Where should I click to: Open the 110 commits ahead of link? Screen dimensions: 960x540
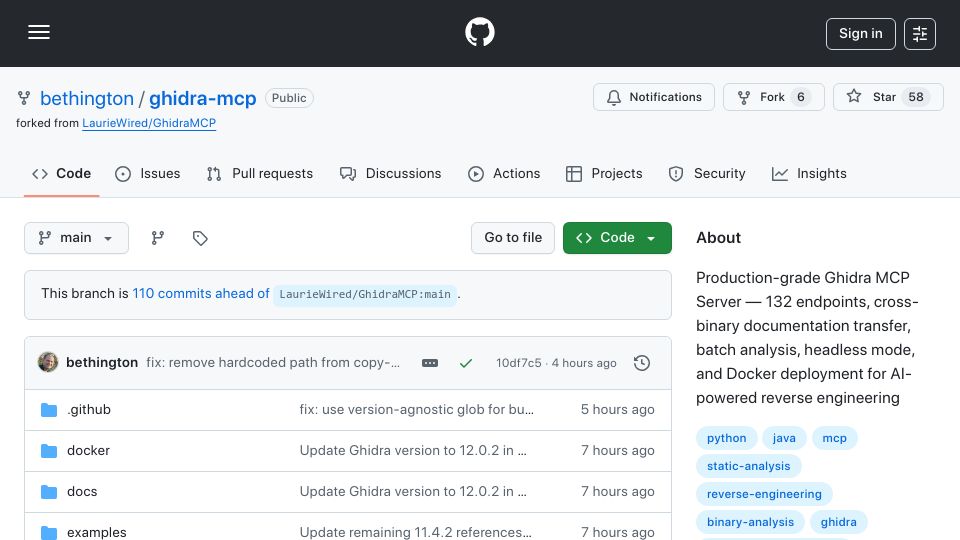pos(201,293)
